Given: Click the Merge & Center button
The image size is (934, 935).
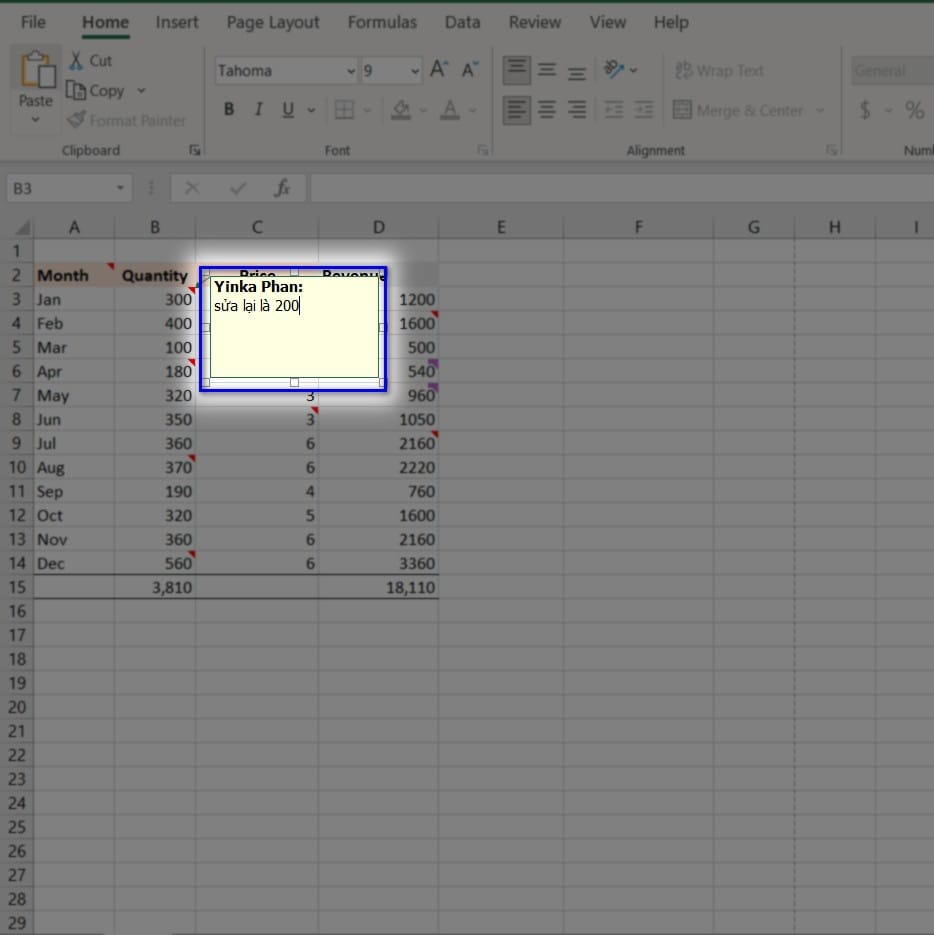Looking at the screenshot, I should click(x=738, y=110).
